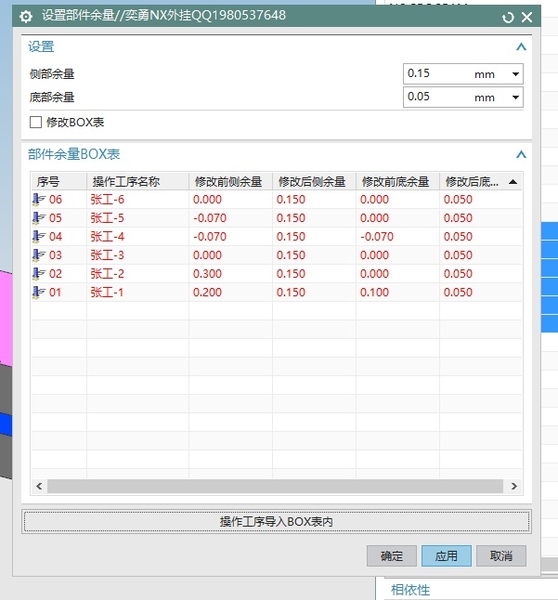Close the 设置部件余量 dialog
558x600 pixels.
[x=527, y=17]
